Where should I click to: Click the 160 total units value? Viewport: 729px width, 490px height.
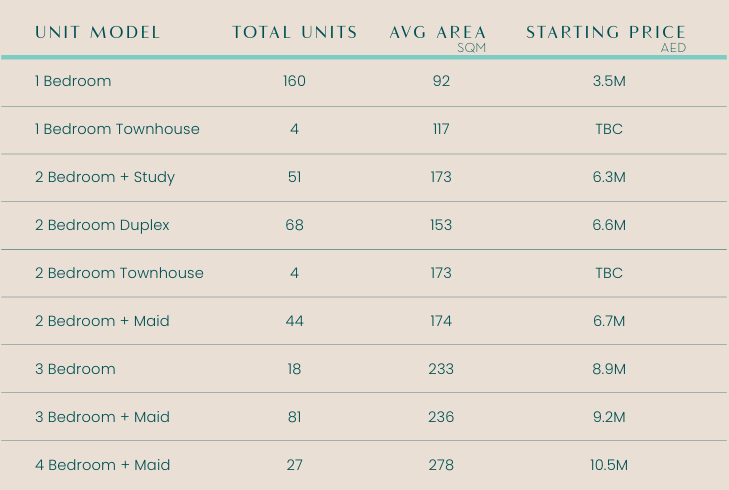coord(294,81)
